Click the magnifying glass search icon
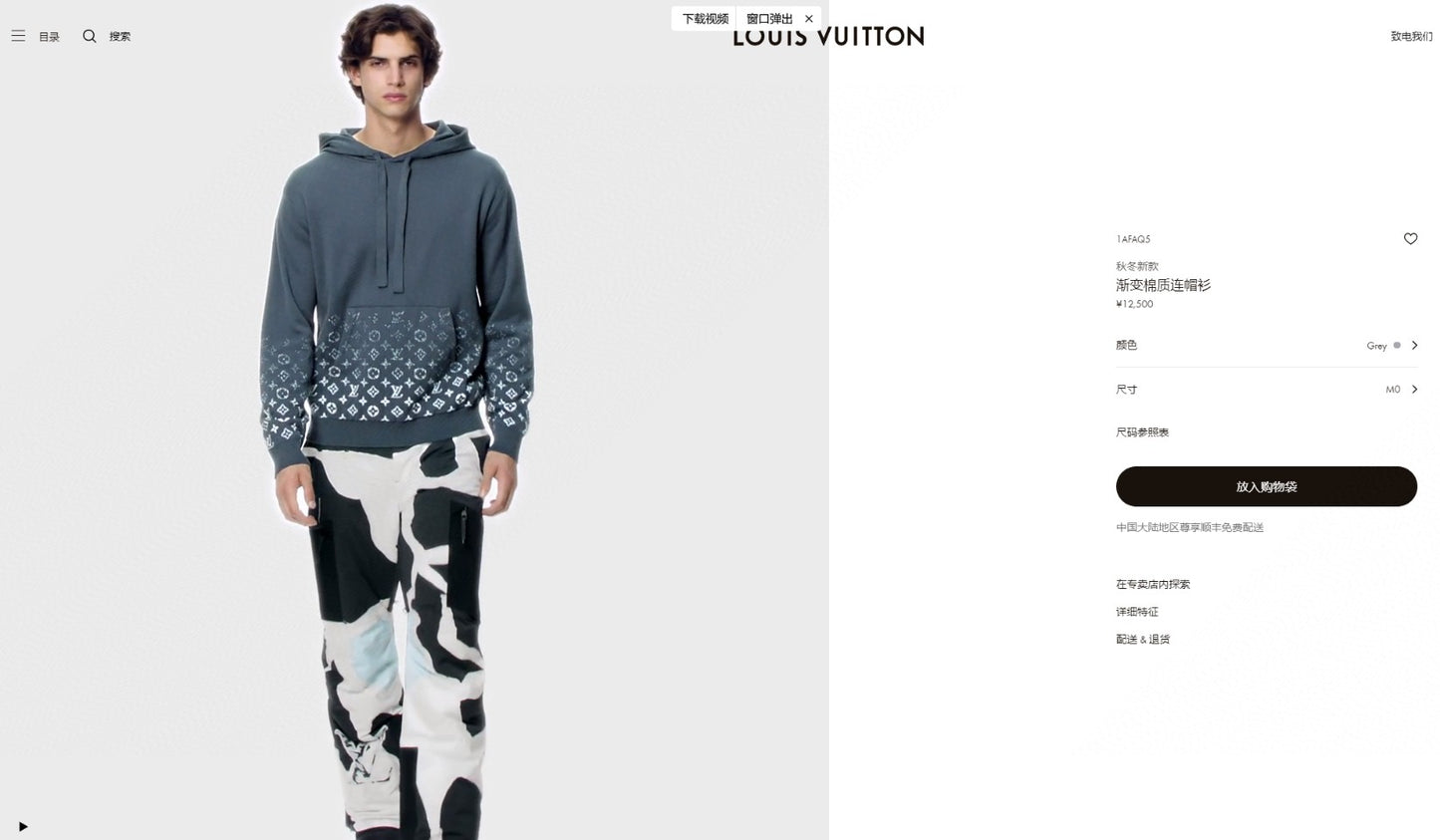Image resolution: width=1440 pixels, height=840 pixels. coord(90,36)
